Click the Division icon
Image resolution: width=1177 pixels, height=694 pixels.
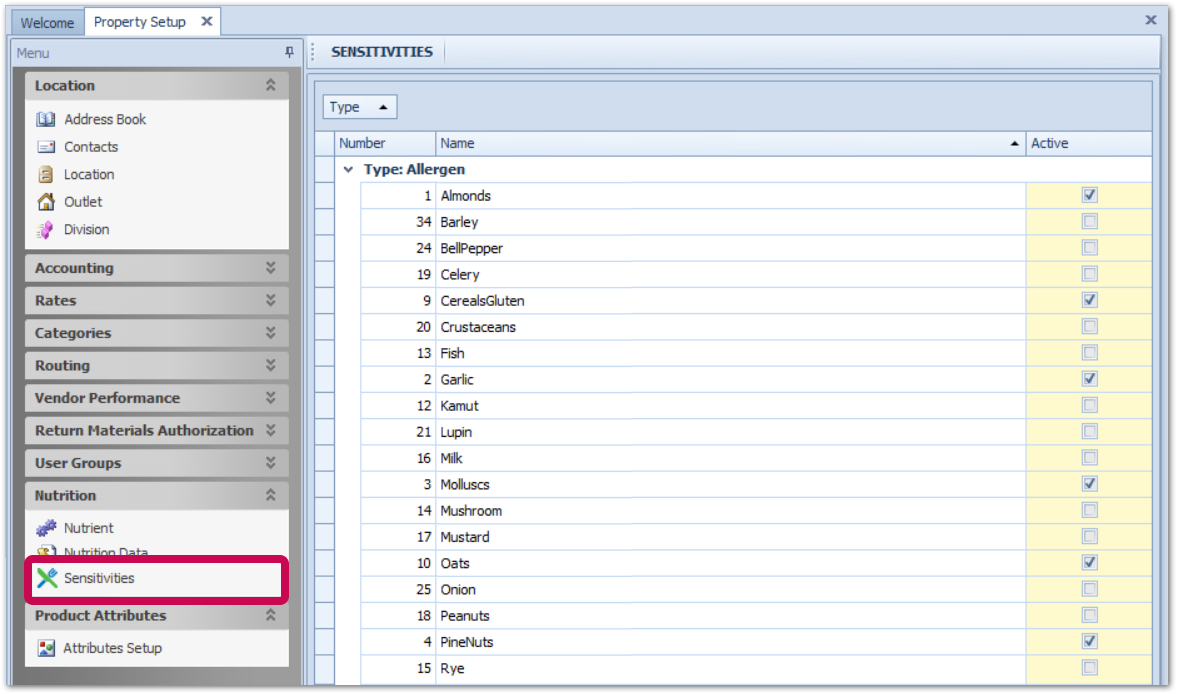click(46, 230)
